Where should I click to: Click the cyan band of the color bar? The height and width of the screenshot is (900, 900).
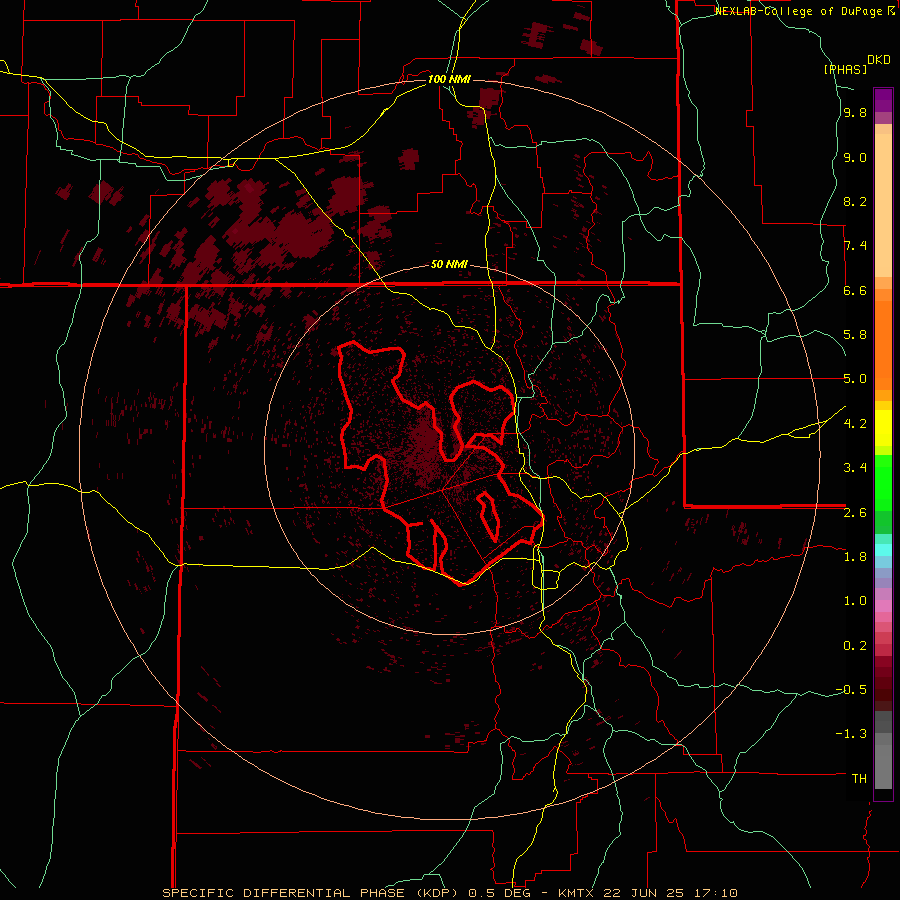[x=883, y=550]
